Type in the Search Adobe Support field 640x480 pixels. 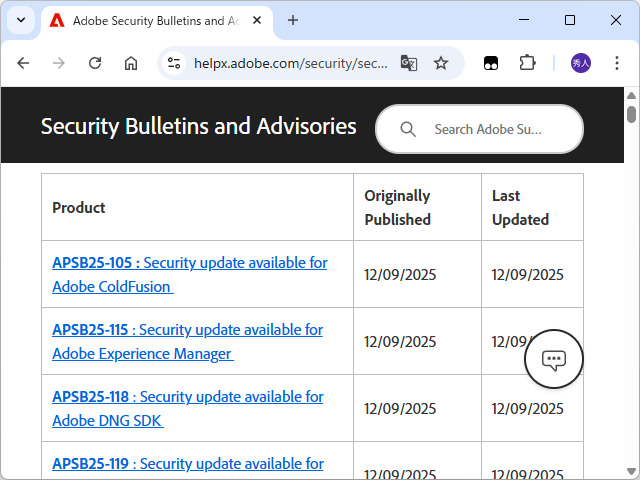[490, 129]
